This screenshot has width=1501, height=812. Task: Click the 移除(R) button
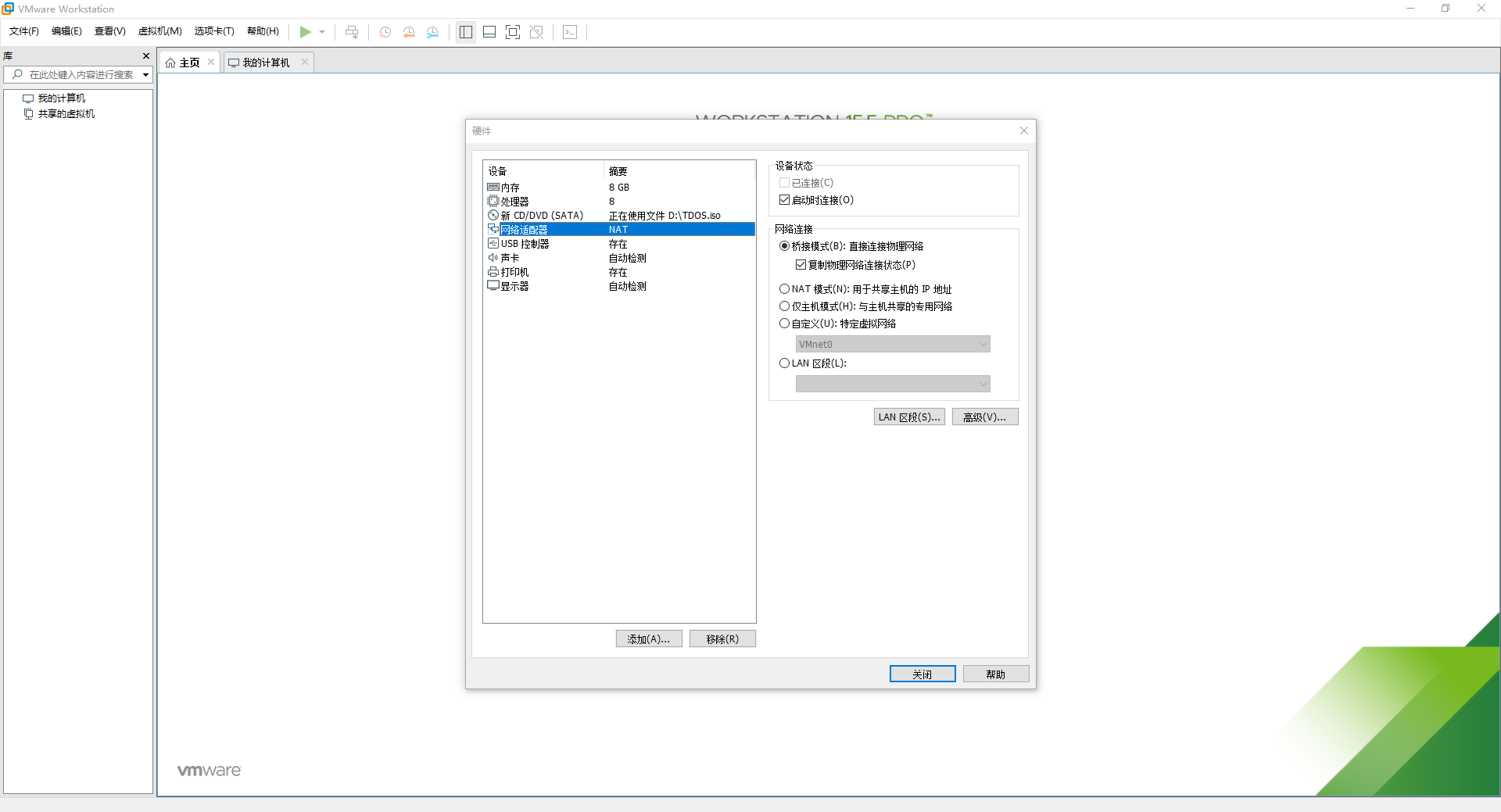(722, 639)
